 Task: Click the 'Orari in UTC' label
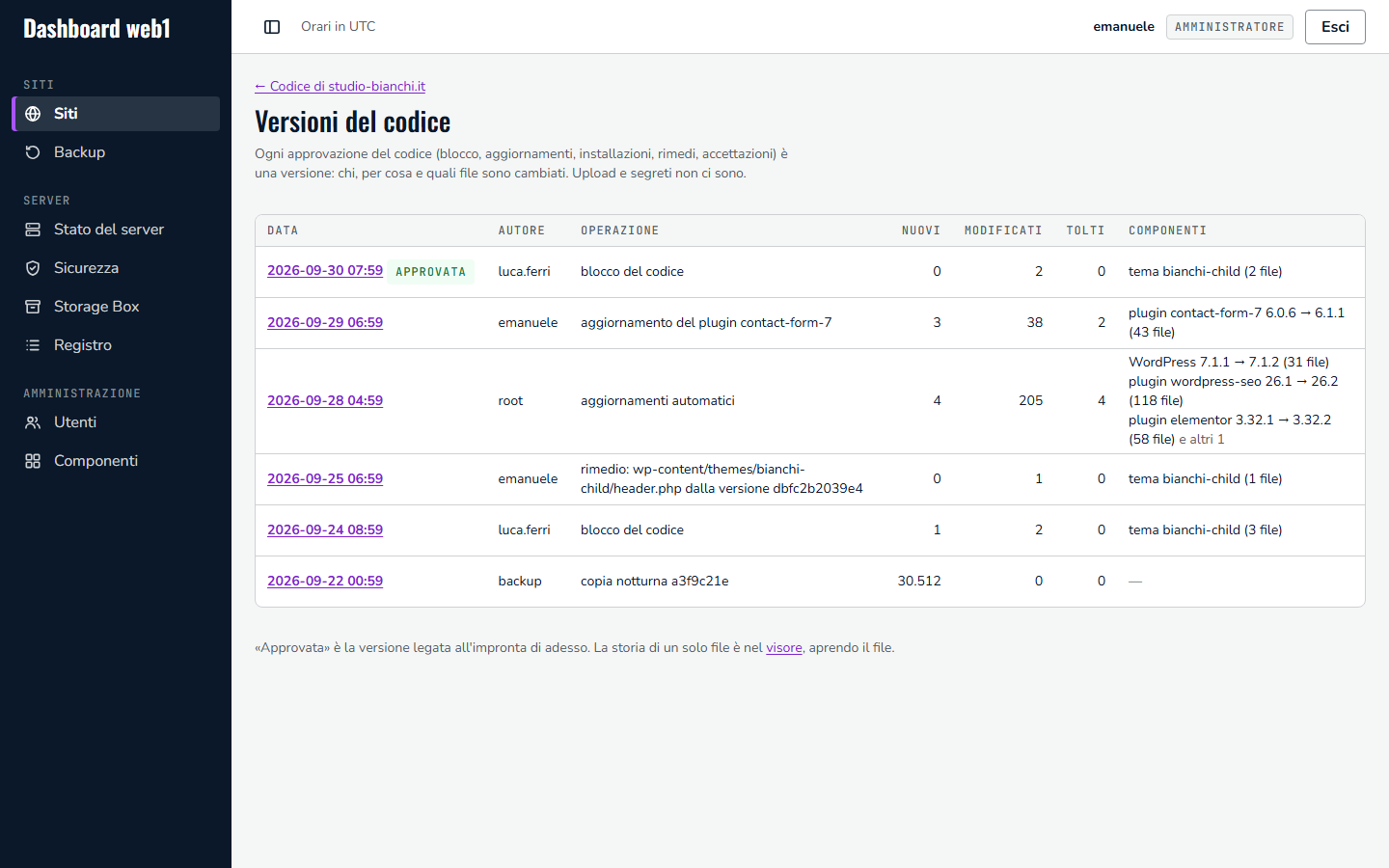[x=339, y=27]
